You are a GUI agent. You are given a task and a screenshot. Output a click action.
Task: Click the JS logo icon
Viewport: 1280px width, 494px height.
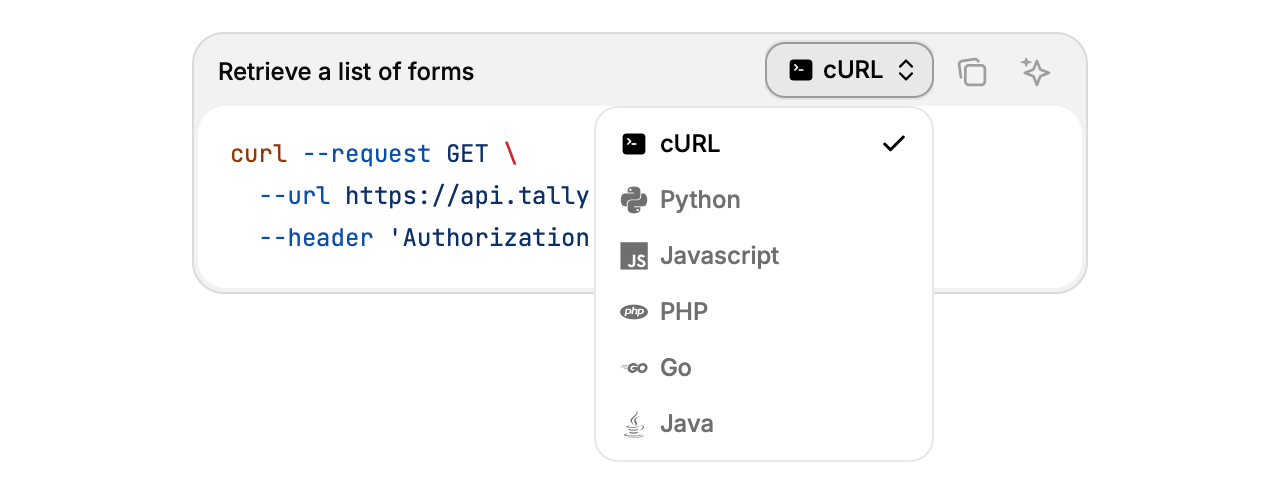[634, 256]
